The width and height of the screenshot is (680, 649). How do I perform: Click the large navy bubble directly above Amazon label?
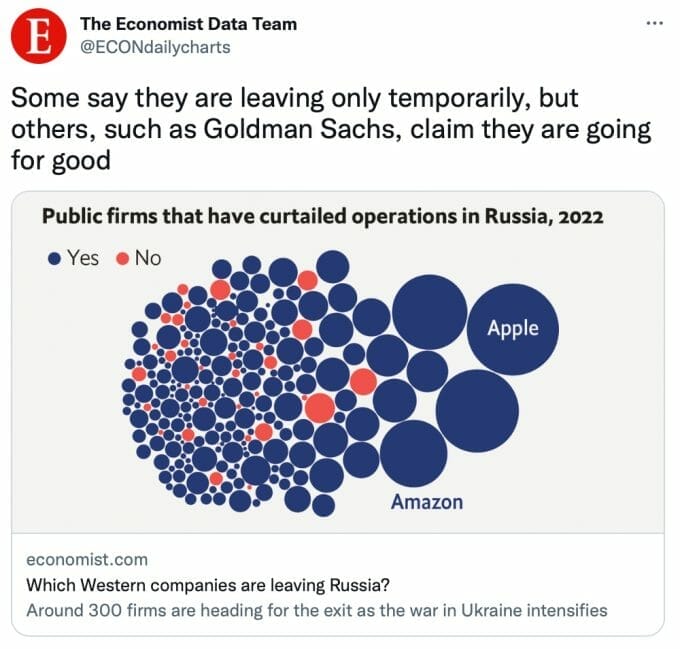(413, 454)
